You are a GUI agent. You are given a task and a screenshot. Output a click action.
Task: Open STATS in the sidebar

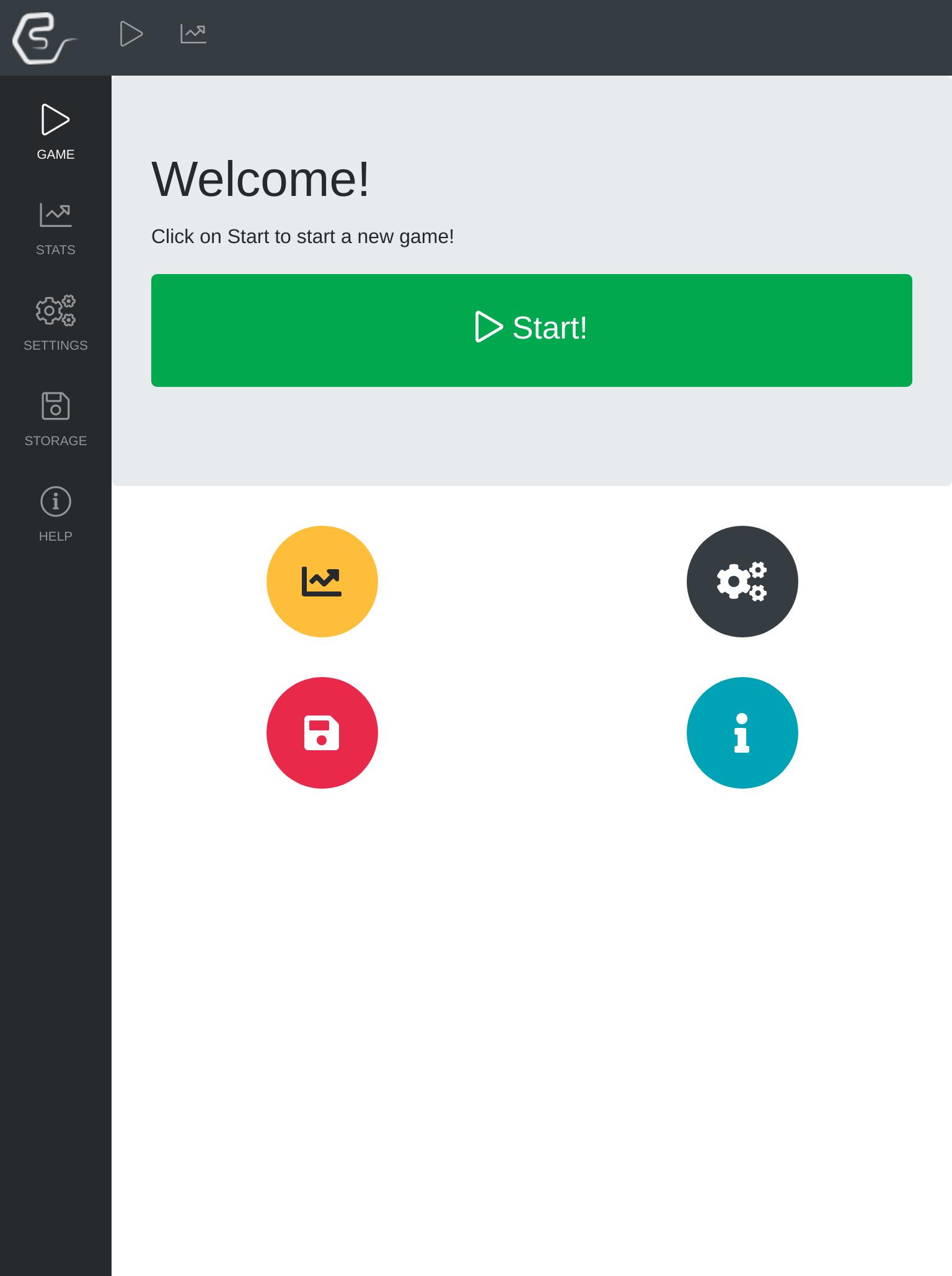coord(56,228)
